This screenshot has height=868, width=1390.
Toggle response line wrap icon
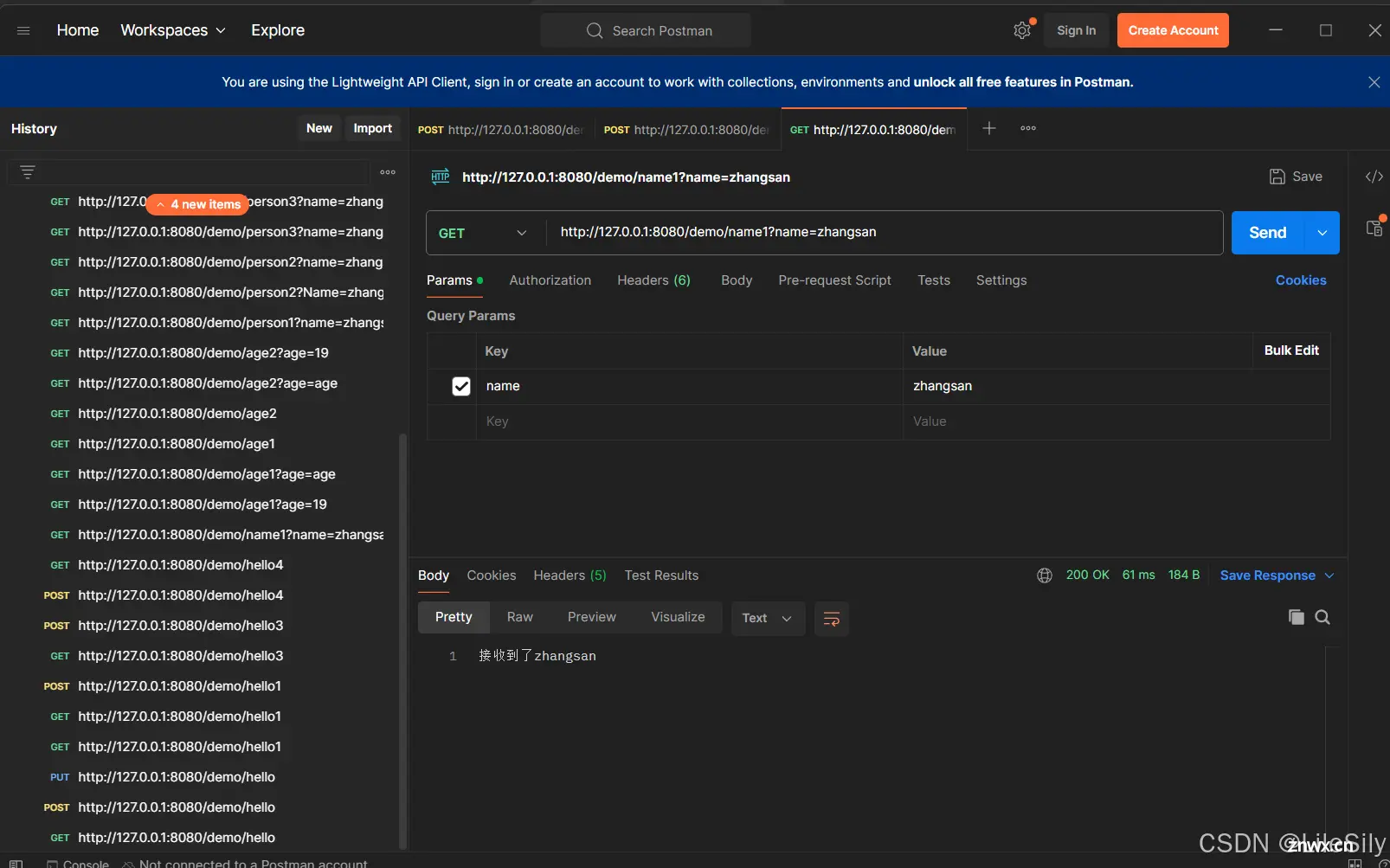pyautogui.click(x=832, y=618)
